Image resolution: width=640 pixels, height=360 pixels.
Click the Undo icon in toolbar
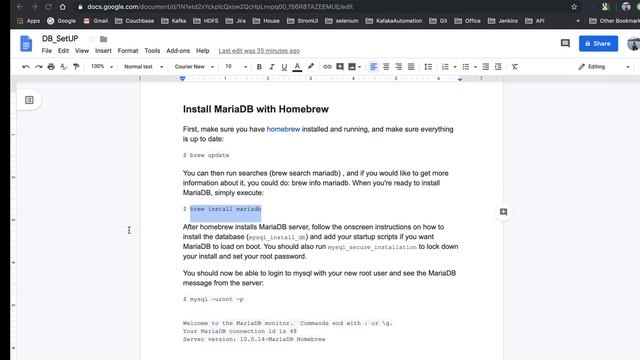pos(26,67)
